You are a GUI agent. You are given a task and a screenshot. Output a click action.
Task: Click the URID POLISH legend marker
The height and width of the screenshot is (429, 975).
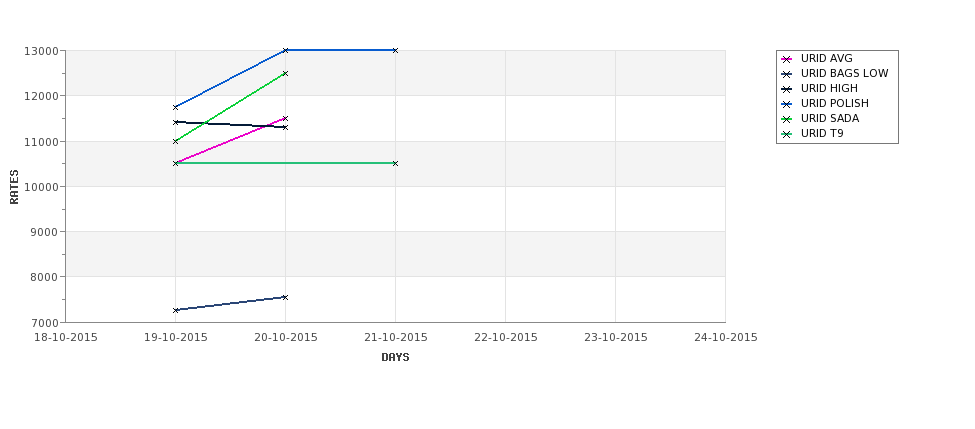click(x=787, y=104)
